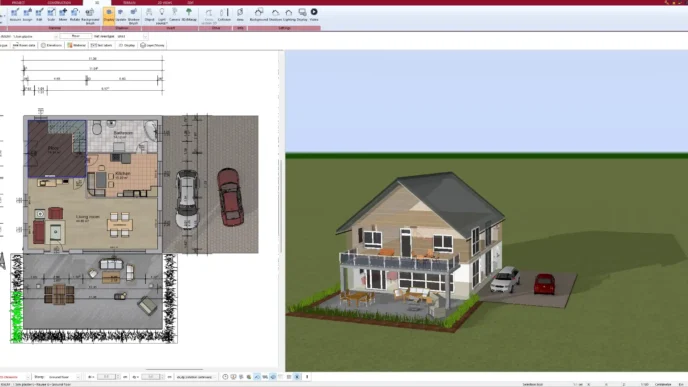This screenshot has width=688, height=387.
Task: Click the Edit material icon
Action: (x=39, y=14)
